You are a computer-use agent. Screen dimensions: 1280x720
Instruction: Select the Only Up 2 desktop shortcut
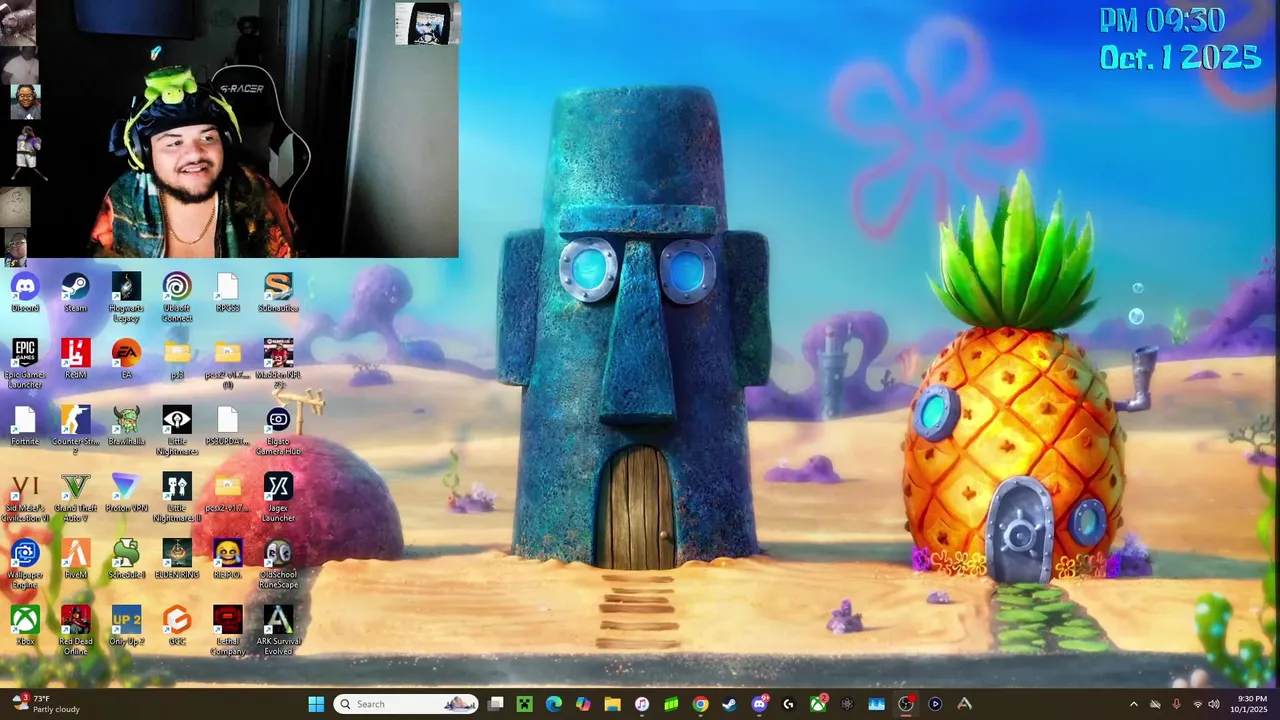click(x=126, y=626)
